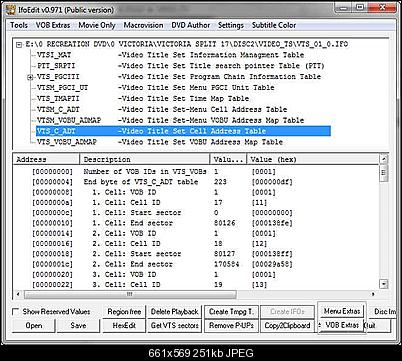
Task: Click the Menu Extras button
Action: 342,311
